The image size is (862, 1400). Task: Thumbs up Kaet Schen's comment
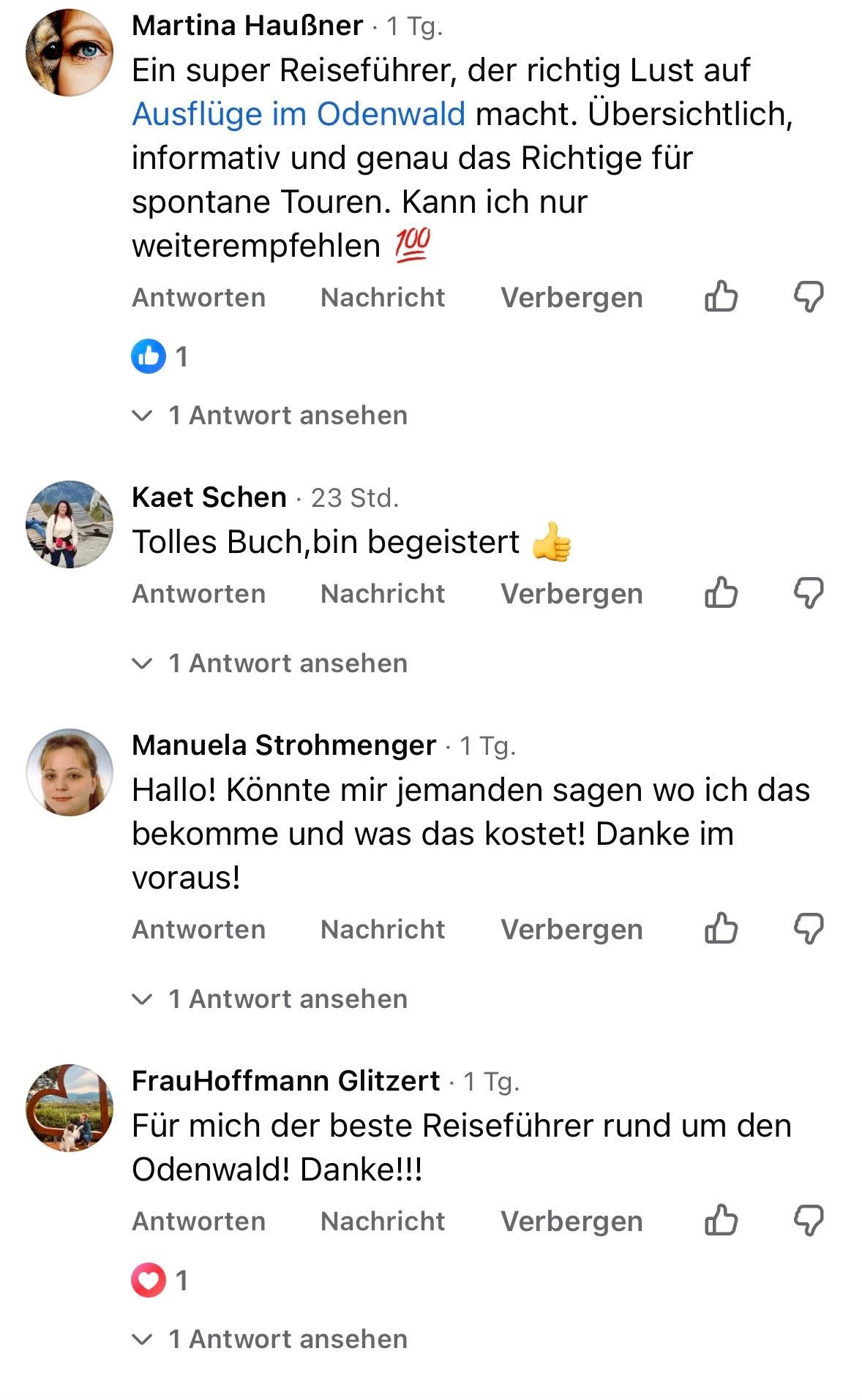721,592
